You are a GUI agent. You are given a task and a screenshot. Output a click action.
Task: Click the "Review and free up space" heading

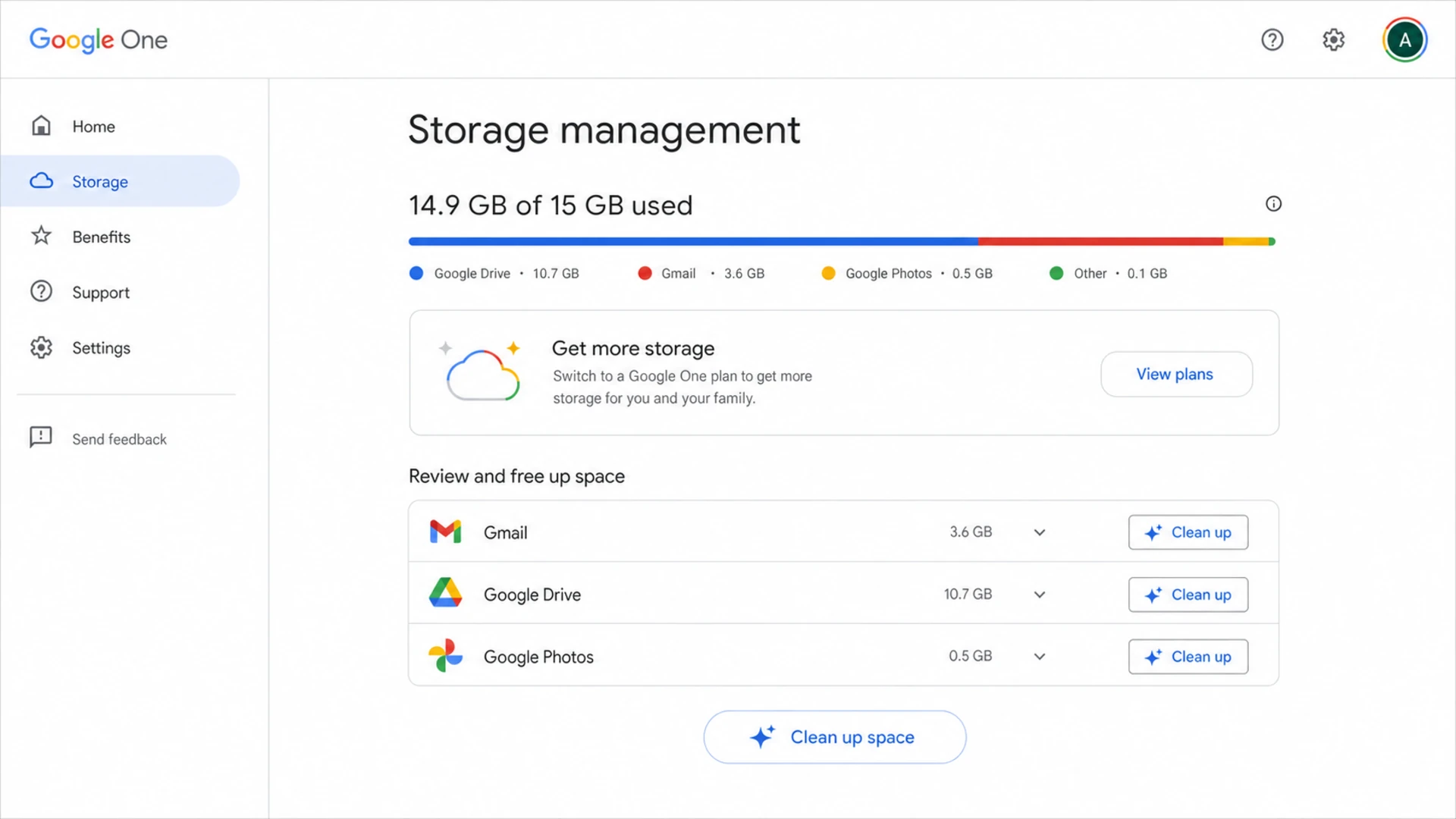tap(516, 476)
